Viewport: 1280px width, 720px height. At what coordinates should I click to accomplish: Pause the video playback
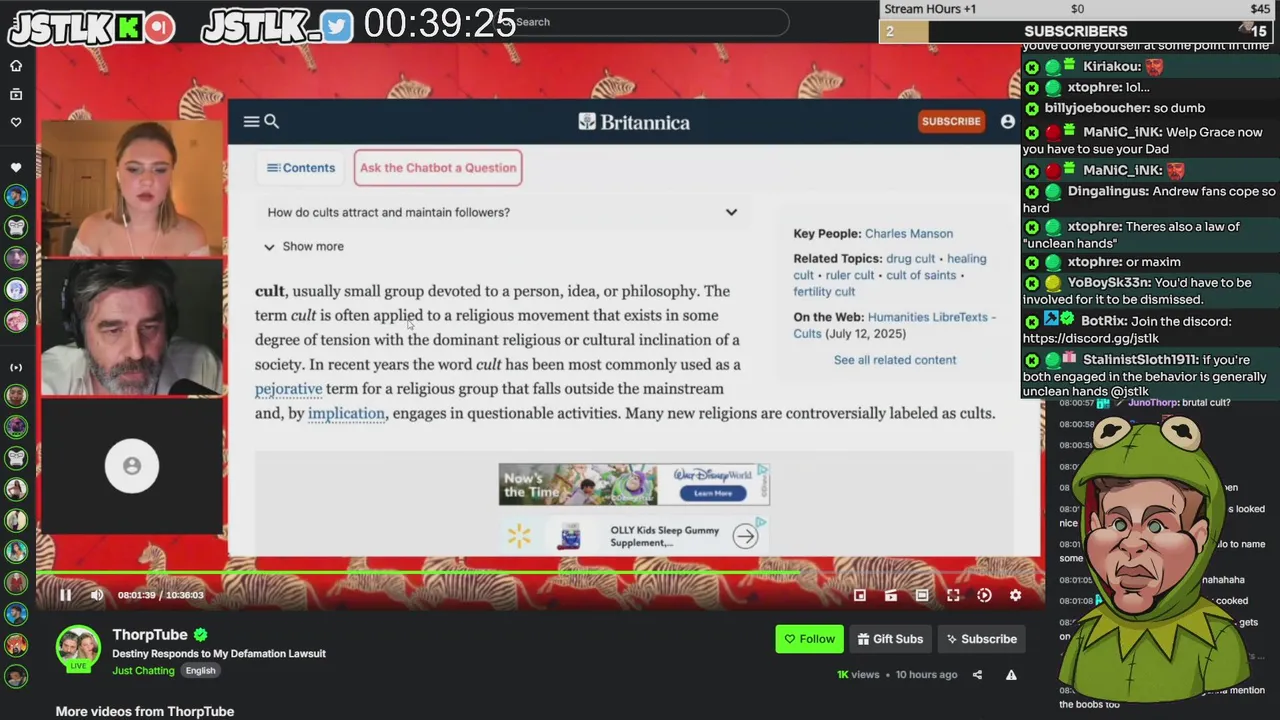click(x=65, y=595)
